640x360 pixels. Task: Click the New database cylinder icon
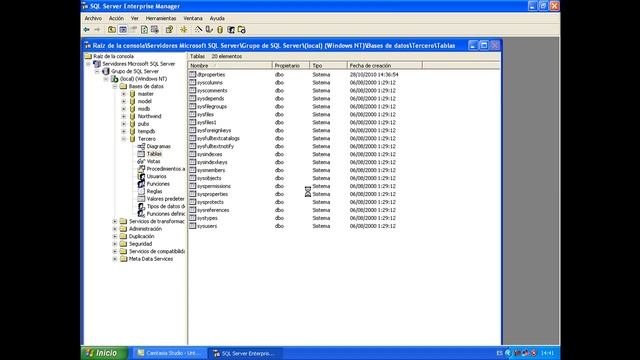220,30
